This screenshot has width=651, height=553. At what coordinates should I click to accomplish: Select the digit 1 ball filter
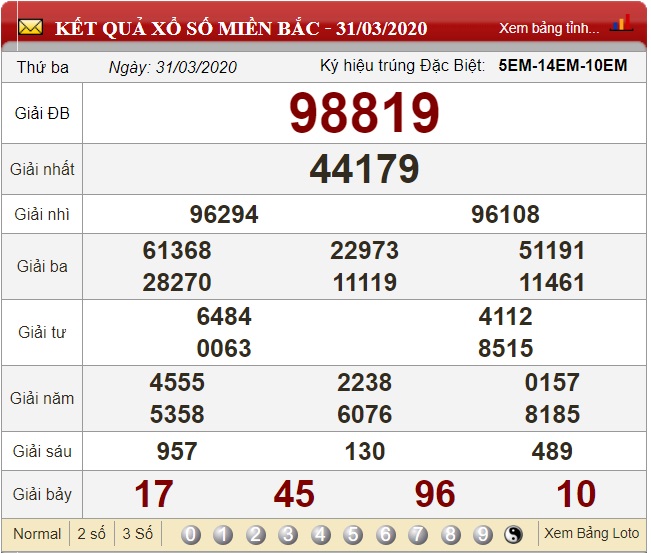coord(223,534)
